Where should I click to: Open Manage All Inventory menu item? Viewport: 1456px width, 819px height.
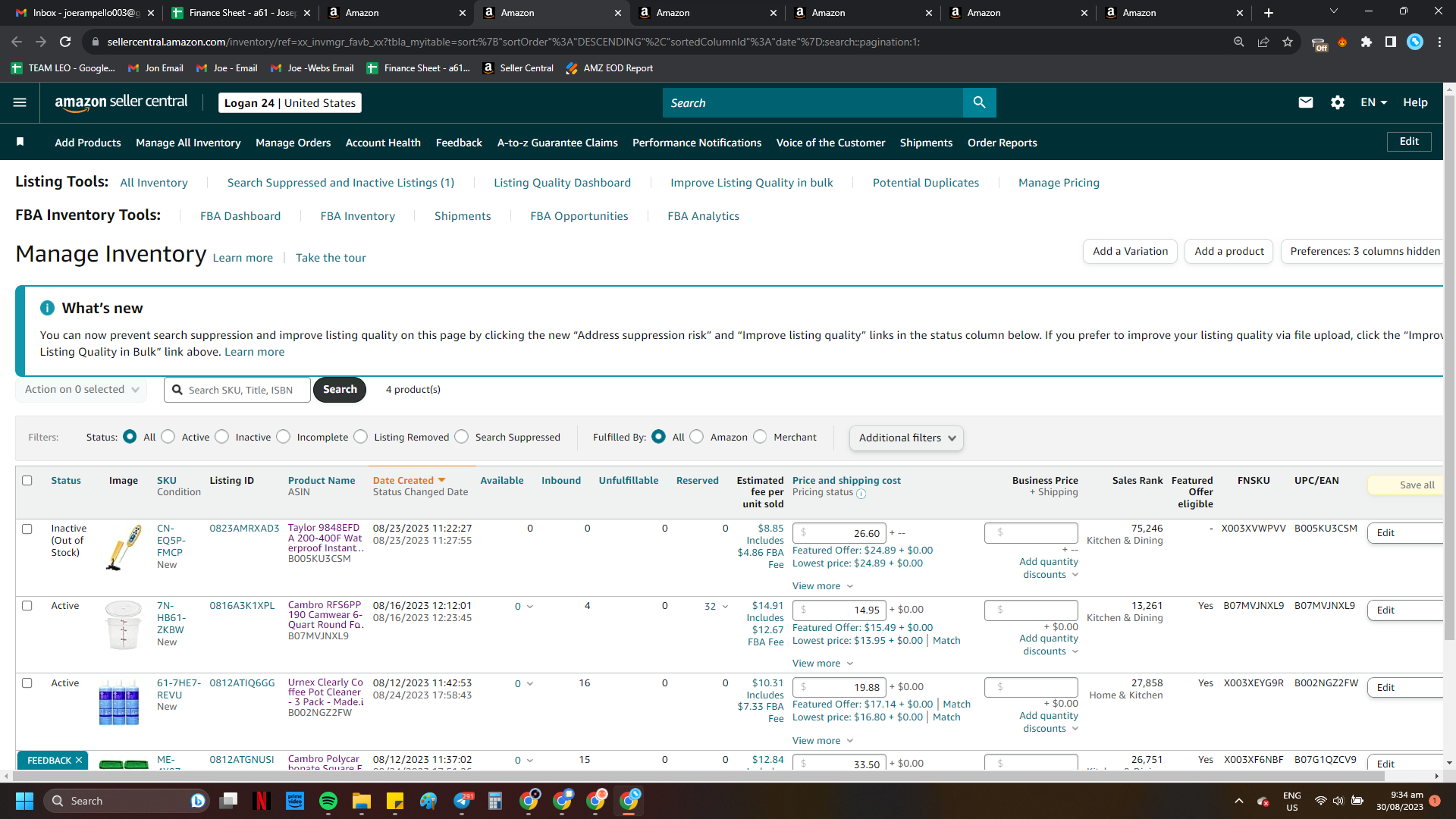(188, 143)
